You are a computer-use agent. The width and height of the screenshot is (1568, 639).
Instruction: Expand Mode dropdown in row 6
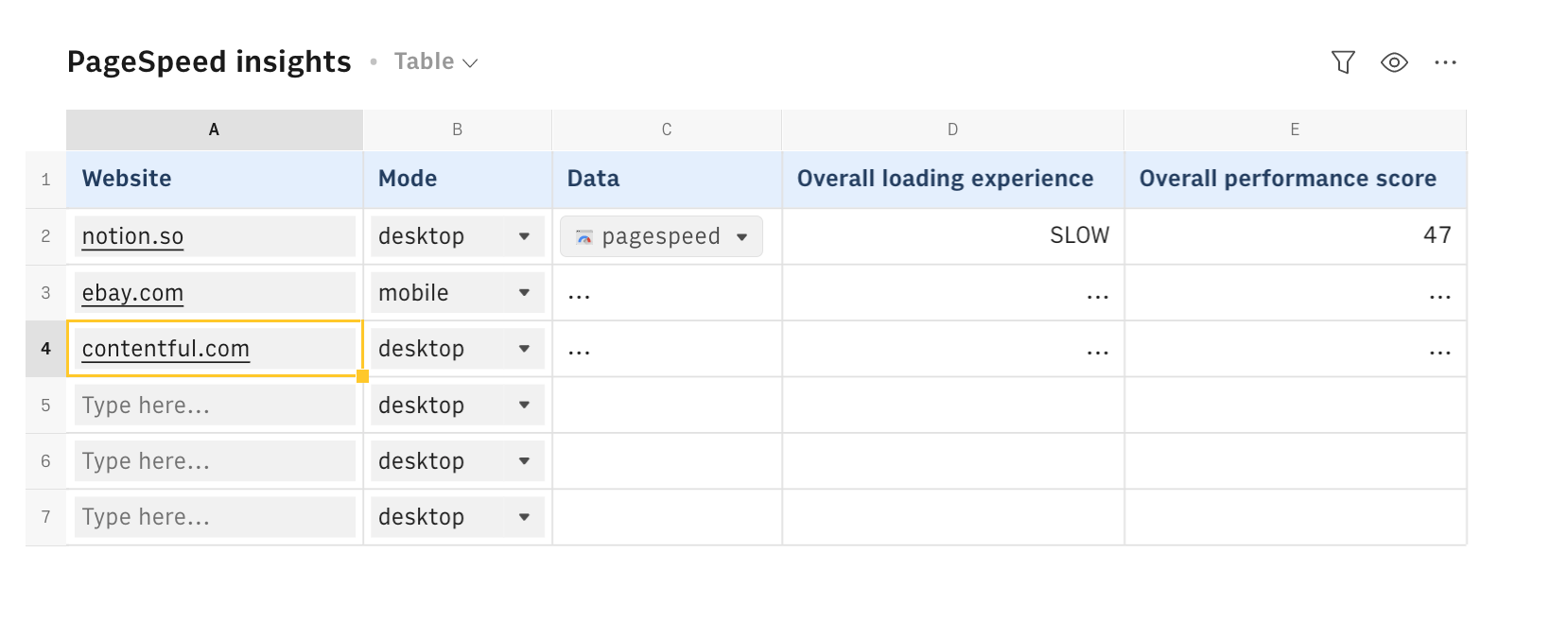pos(524,461)
